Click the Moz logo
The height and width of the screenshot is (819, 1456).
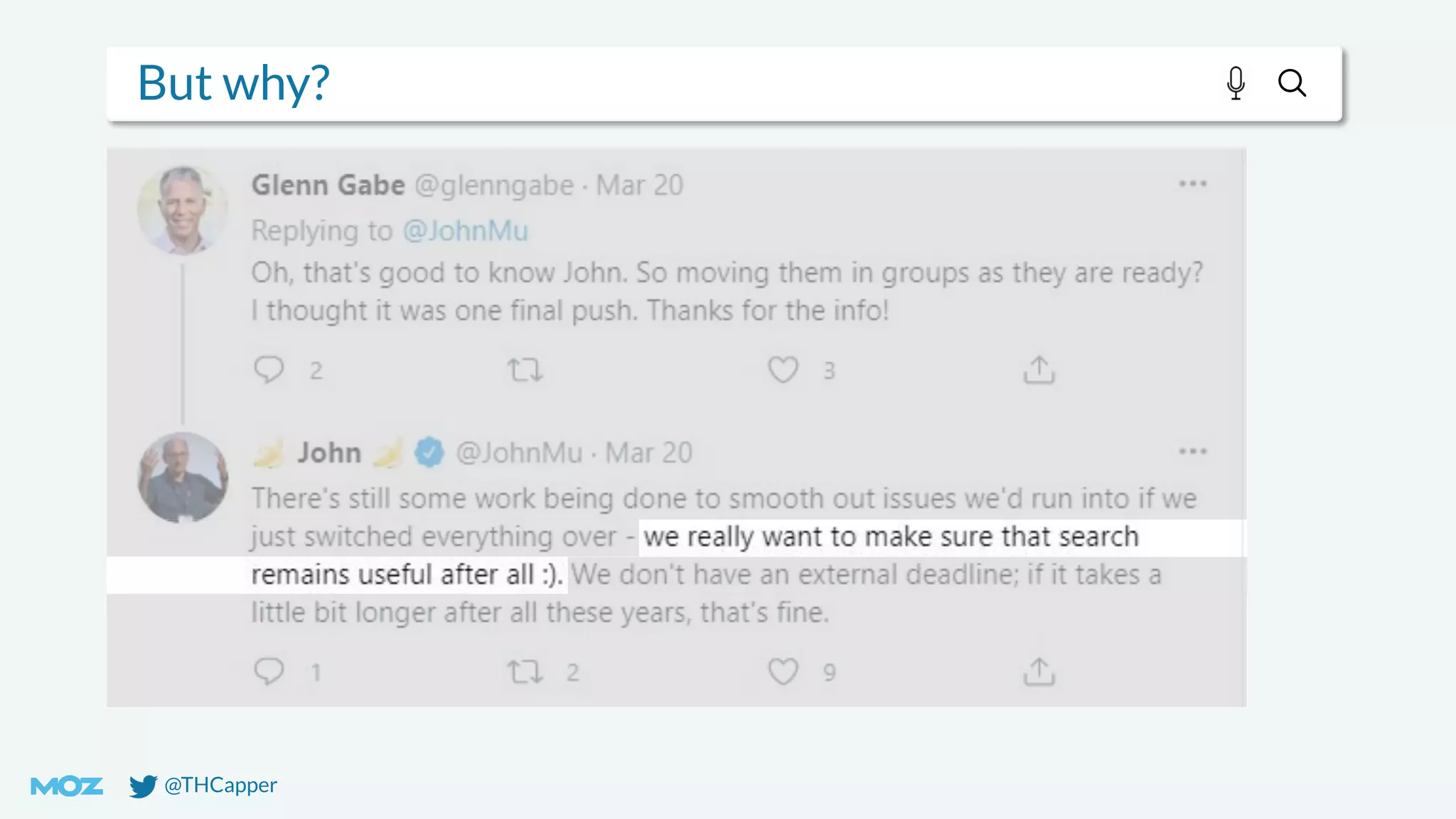67,786
